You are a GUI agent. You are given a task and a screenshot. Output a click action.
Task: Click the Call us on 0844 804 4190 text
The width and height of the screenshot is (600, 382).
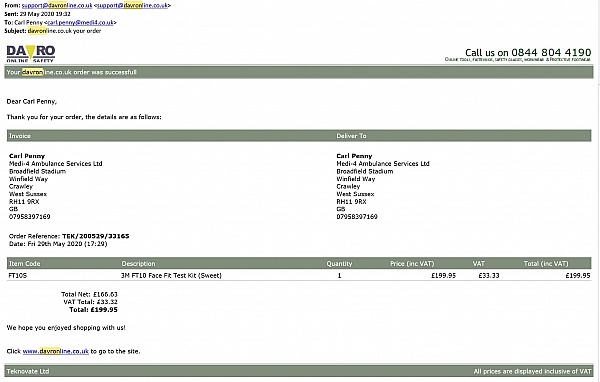528,52
